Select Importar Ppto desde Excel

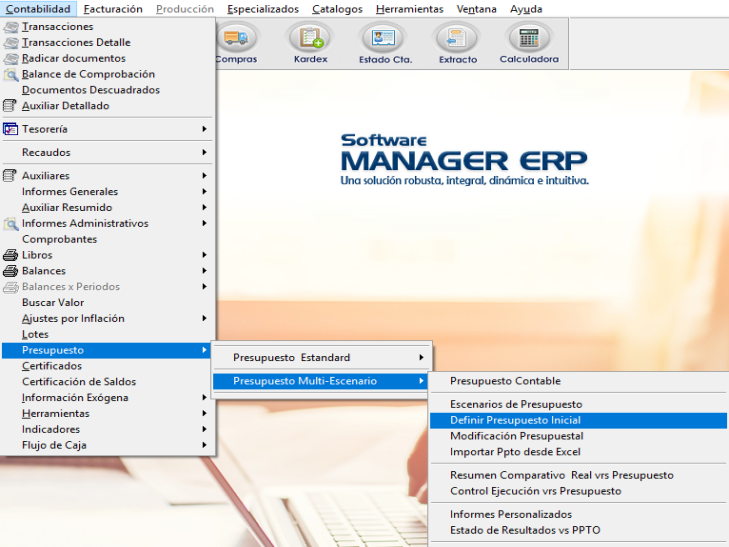click(578, 452)
